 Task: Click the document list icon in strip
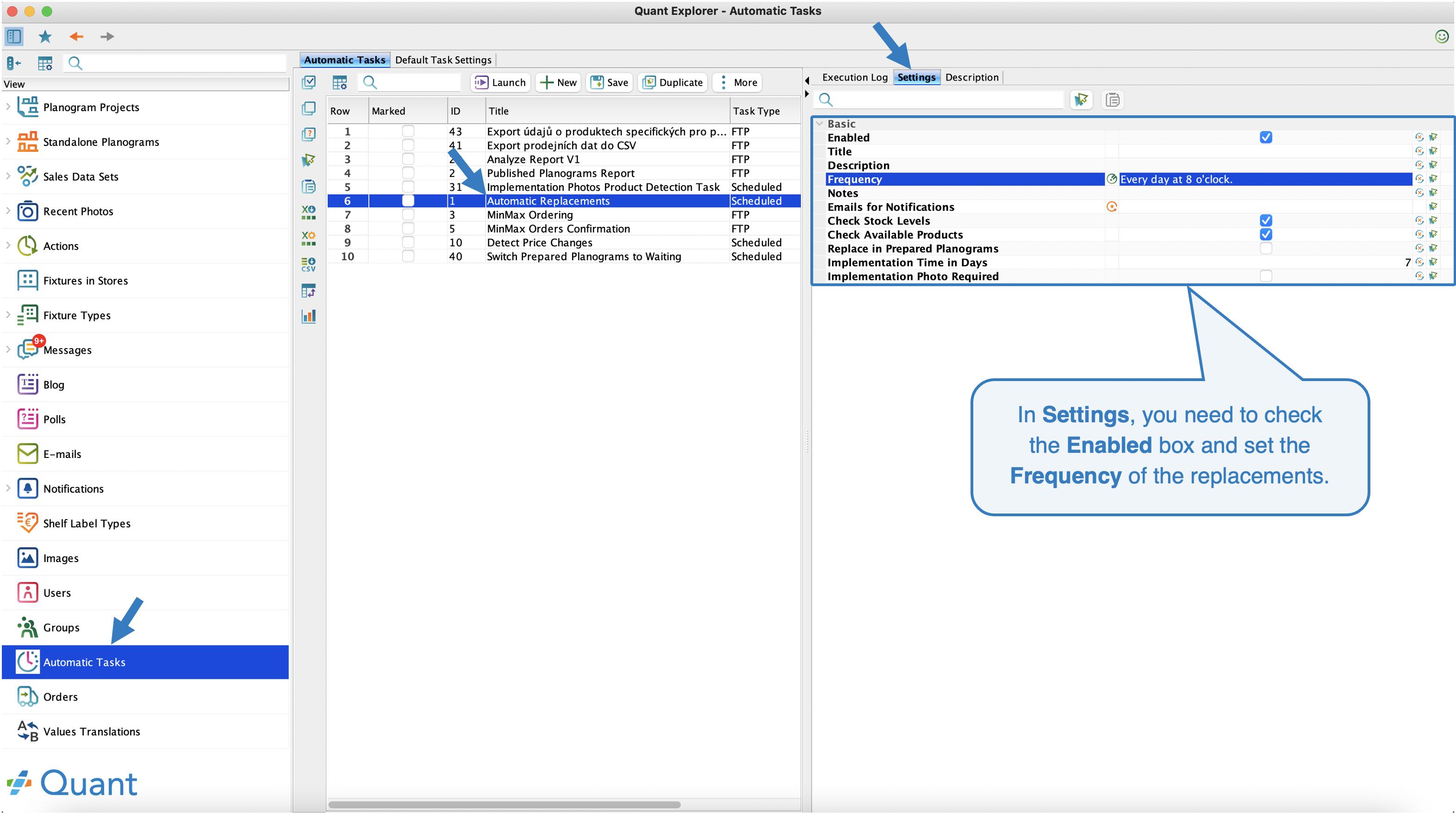309,186
